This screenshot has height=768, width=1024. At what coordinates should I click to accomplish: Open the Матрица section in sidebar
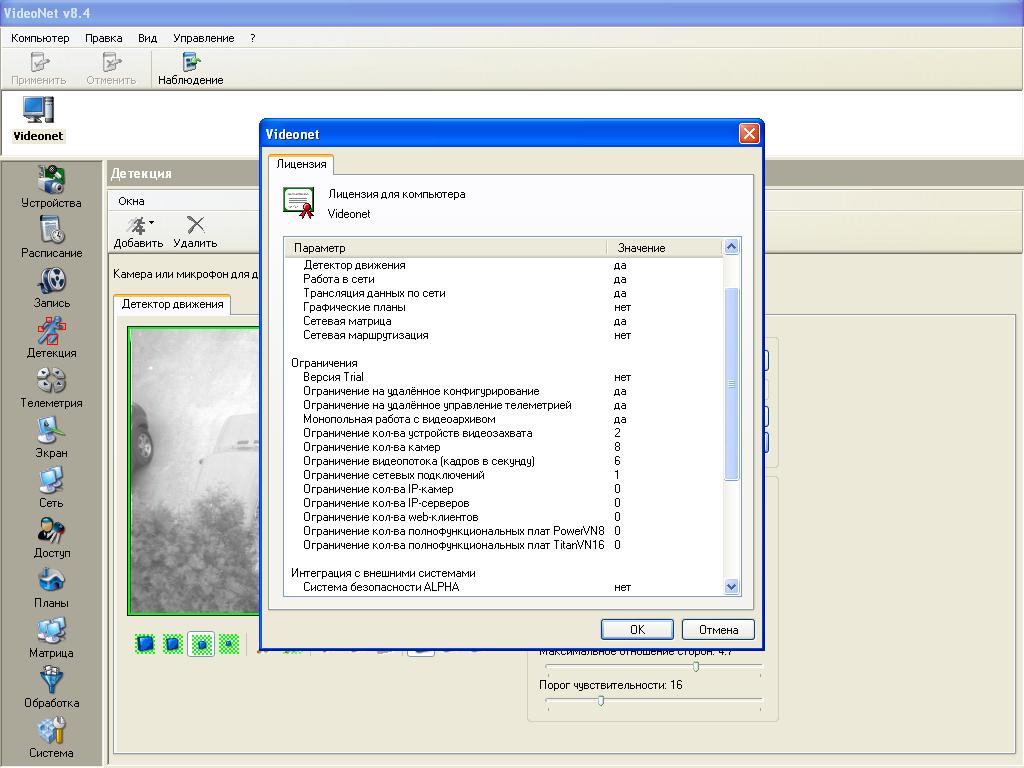coord(51,638)
